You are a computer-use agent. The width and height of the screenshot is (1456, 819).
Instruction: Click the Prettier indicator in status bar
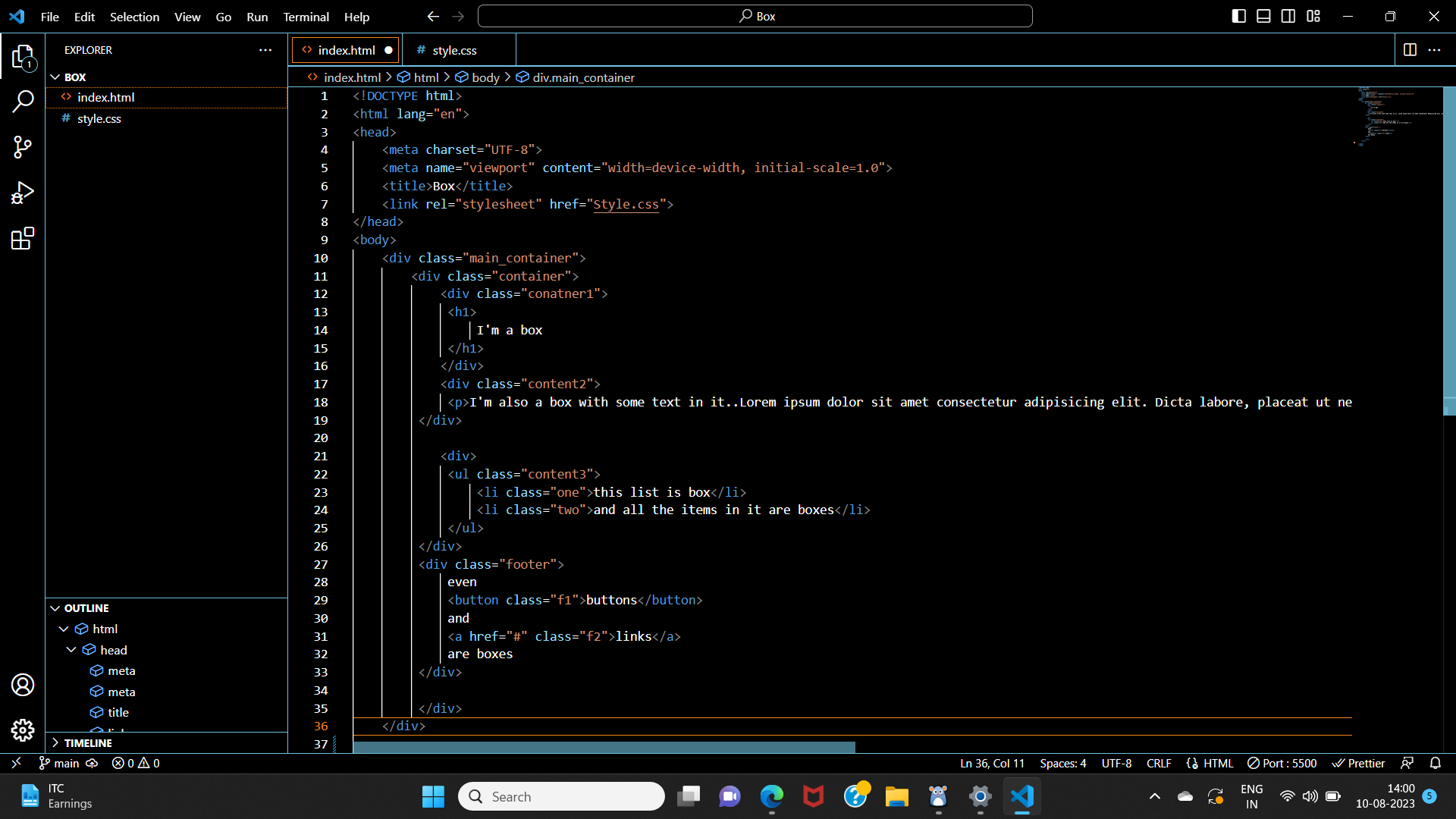tap(1357, 763)
